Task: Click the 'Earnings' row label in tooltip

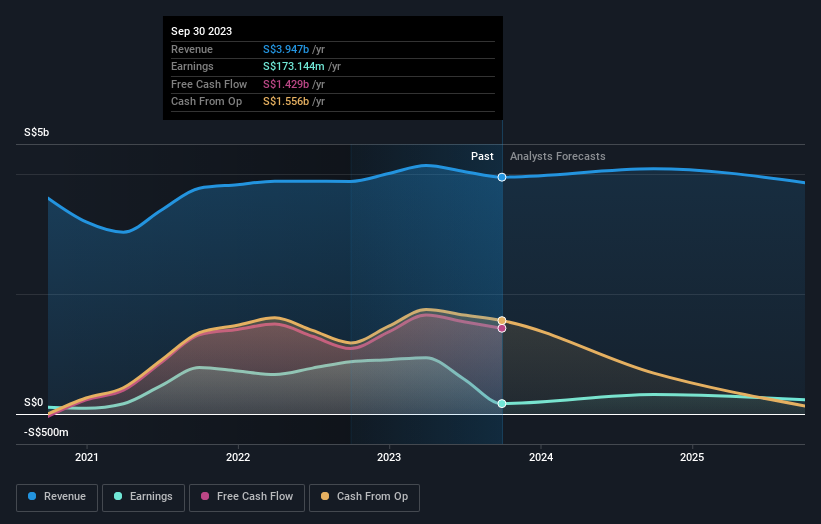Action: point(192,66)
